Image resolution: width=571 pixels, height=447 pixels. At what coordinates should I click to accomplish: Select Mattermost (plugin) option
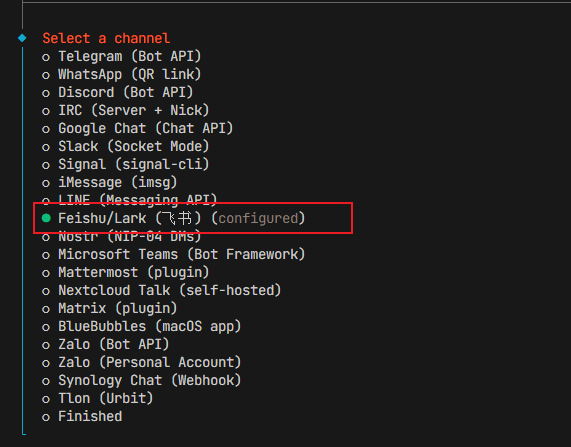click(126, 272)
